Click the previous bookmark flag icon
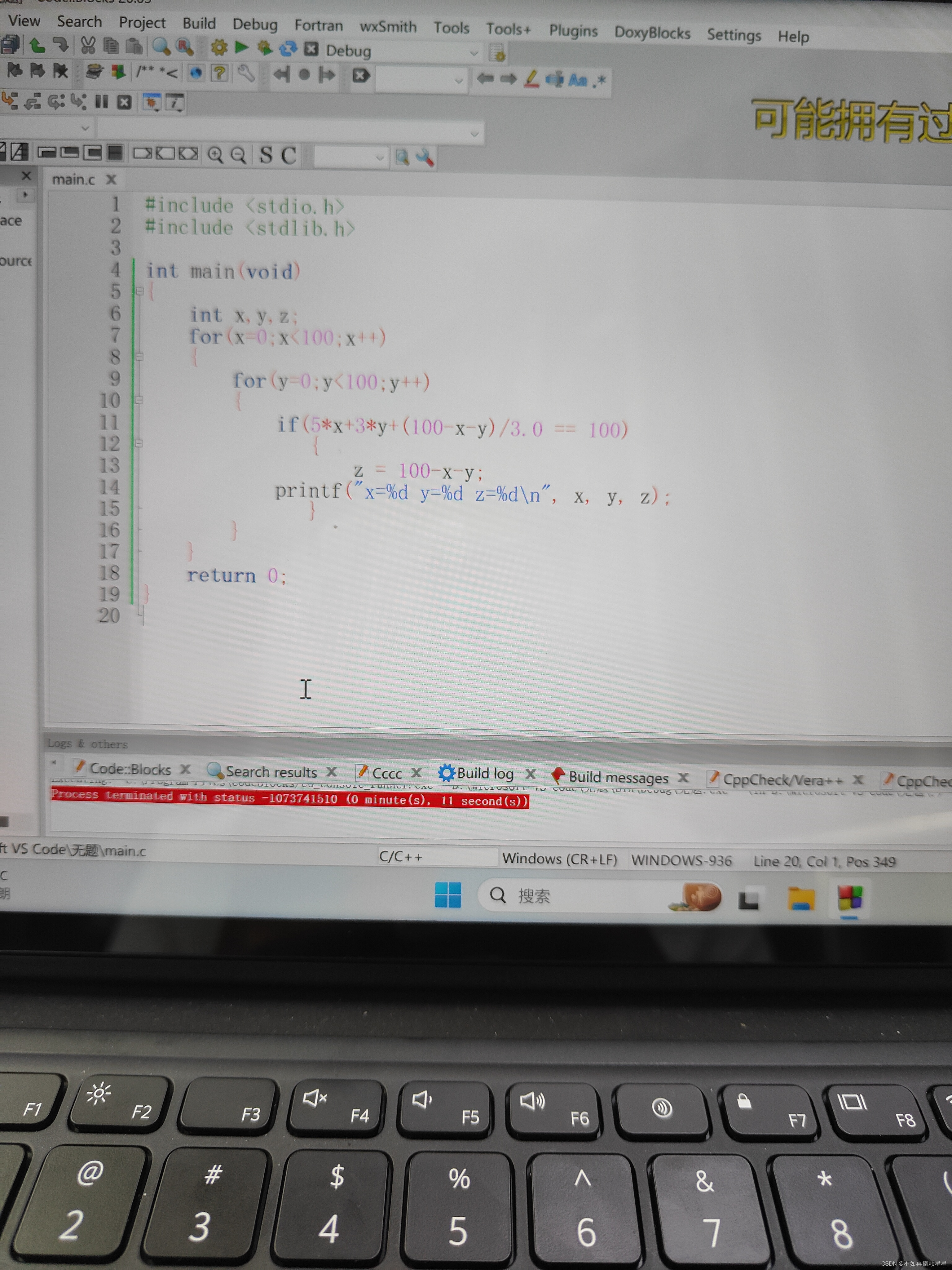Viewport: 952px width, 1270px height. coord(14,70)
